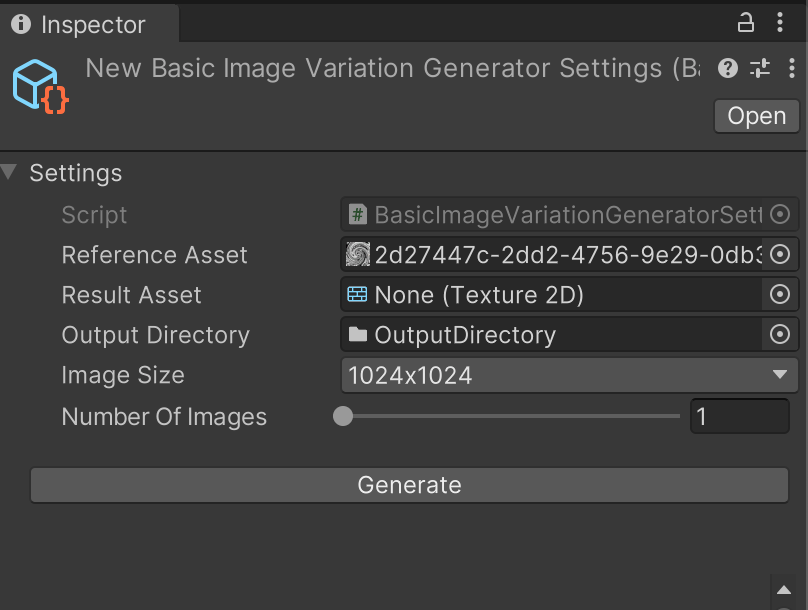Open object picker for Result Asset

[781, 295]
